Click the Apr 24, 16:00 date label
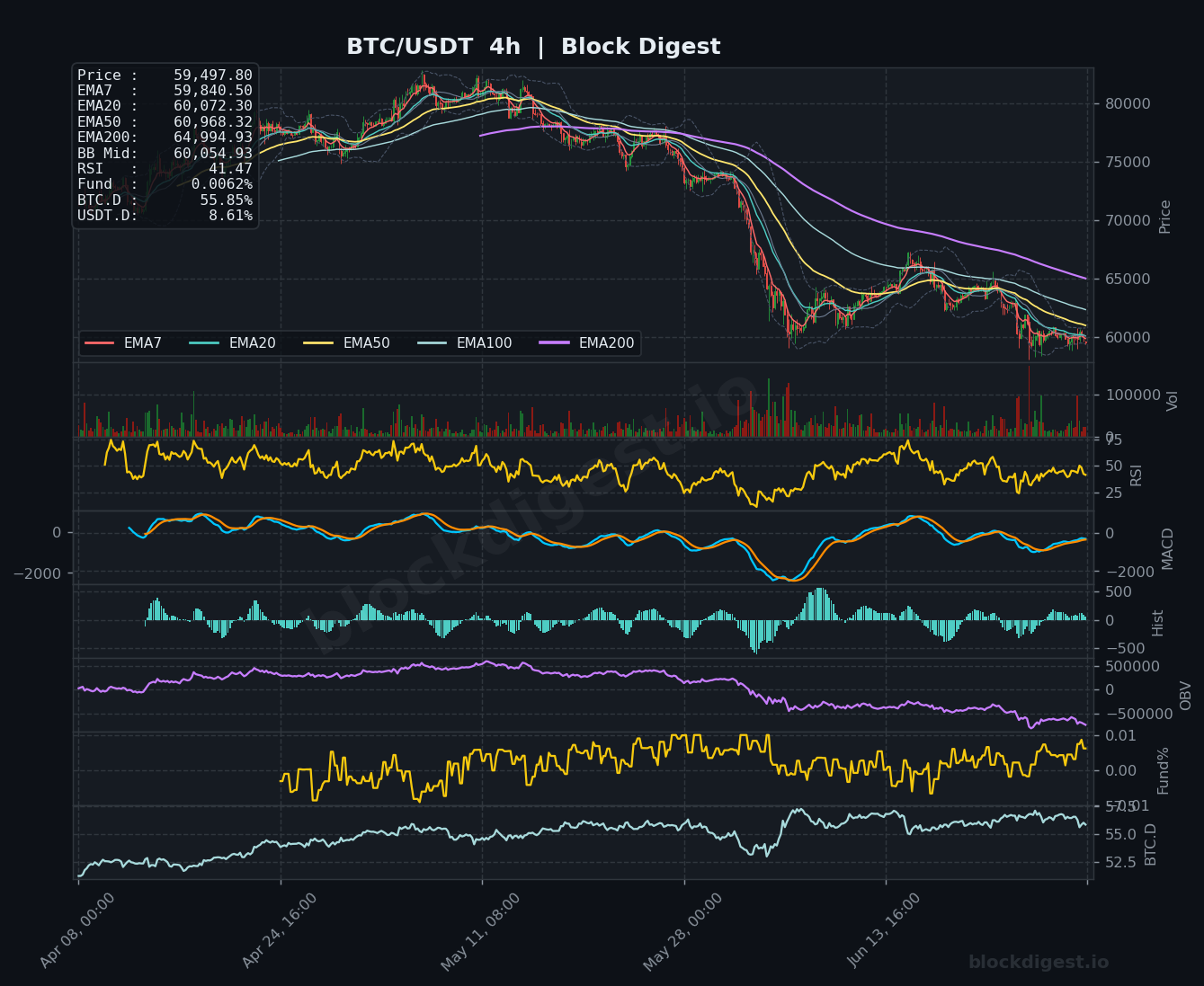The image size is (1204, 986). [x=280, y=930]
